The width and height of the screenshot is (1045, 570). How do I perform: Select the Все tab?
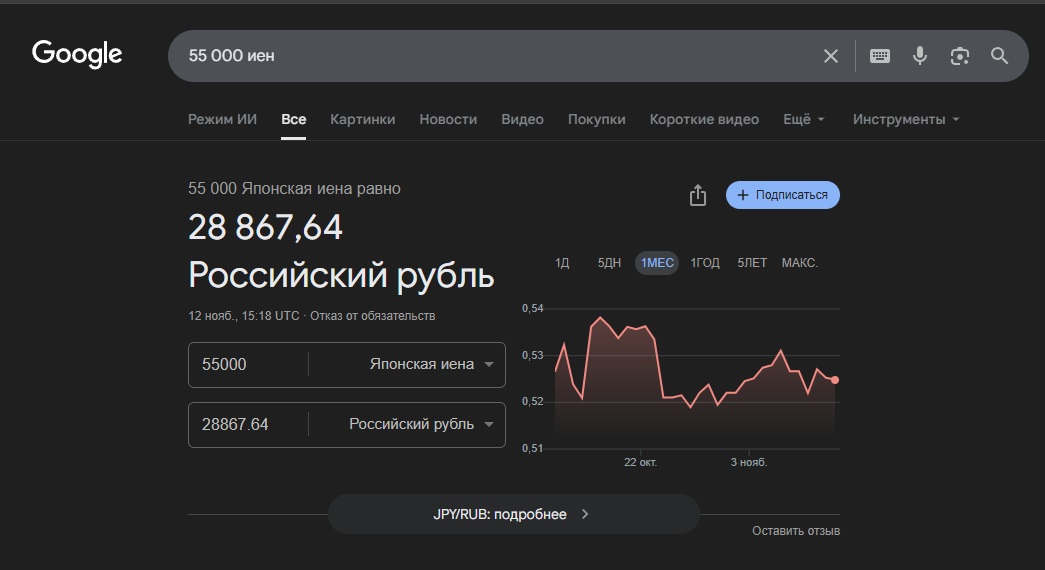293,119
